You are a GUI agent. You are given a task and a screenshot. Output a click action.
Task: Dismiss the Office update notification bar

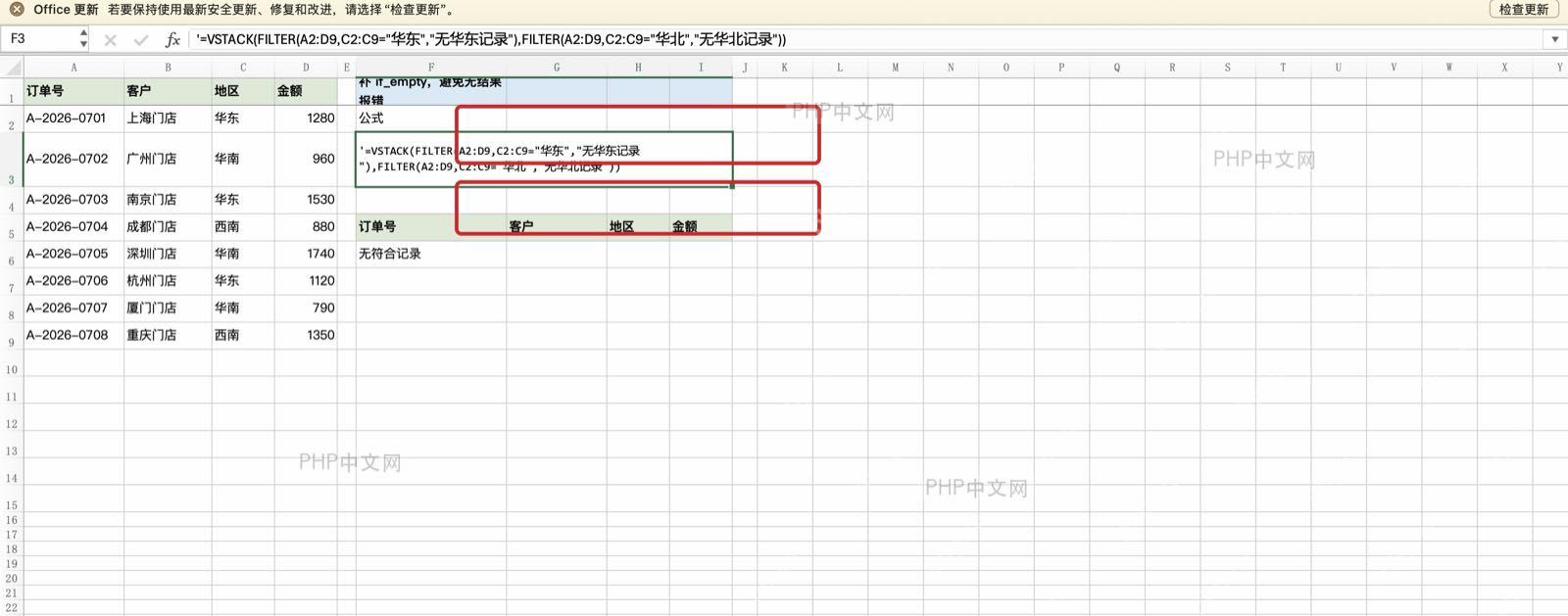pyautogui.click(x=17, y=9)
